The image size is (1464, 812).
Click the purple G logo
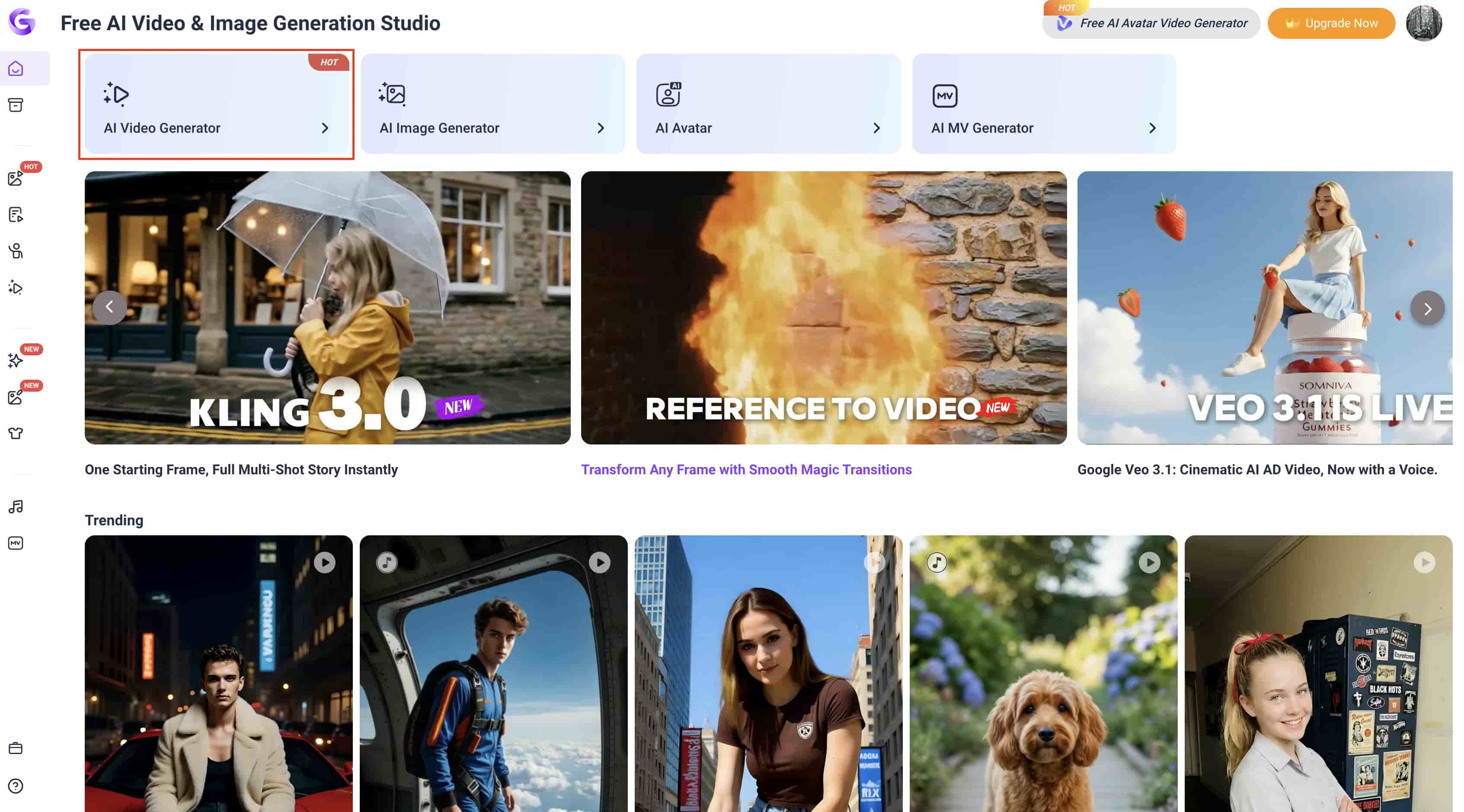[x=22, y=22]
